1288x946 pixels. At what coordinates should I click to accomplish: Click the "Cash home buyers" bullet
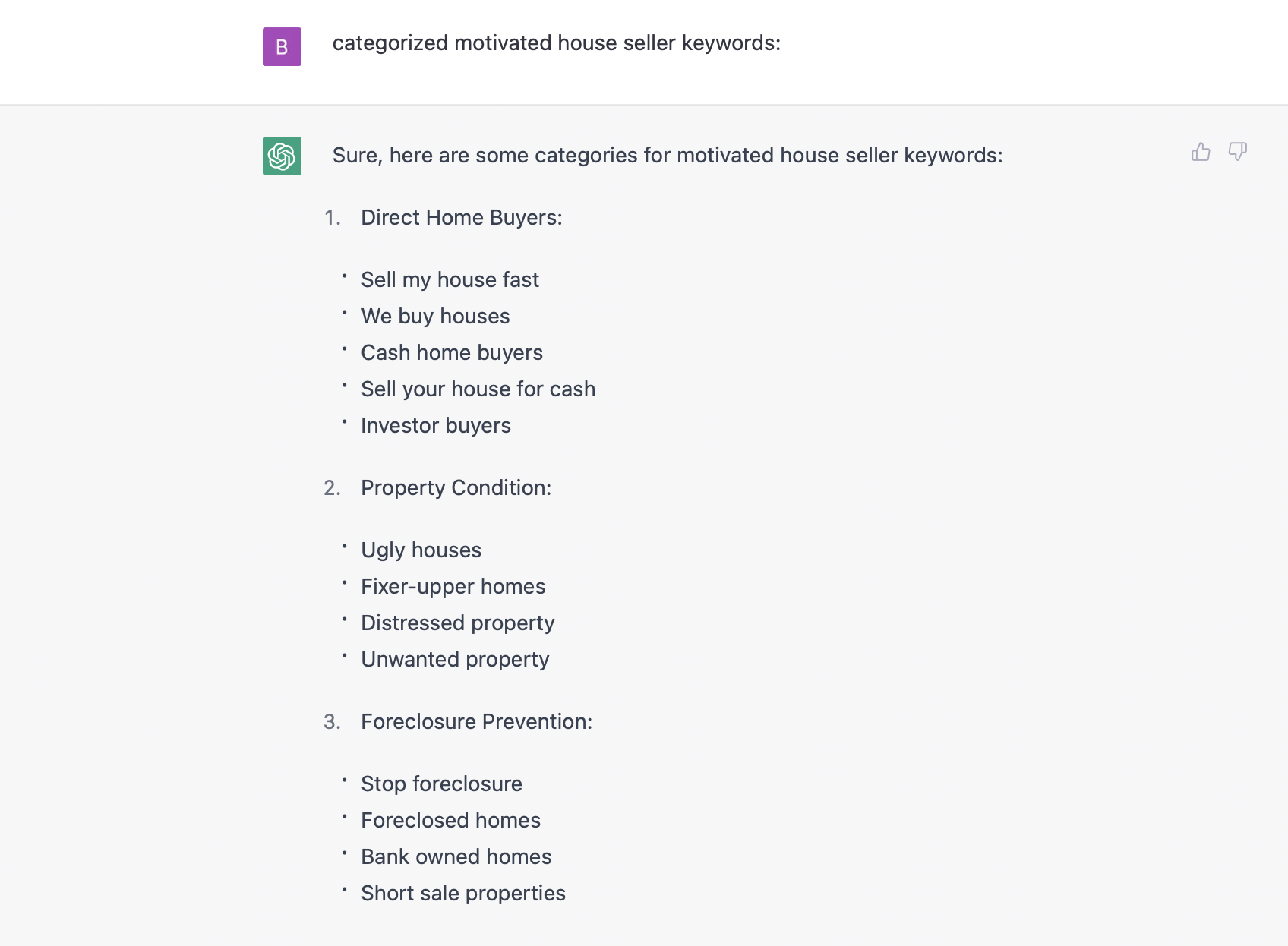pyautogui.click(x=451, y=353)
